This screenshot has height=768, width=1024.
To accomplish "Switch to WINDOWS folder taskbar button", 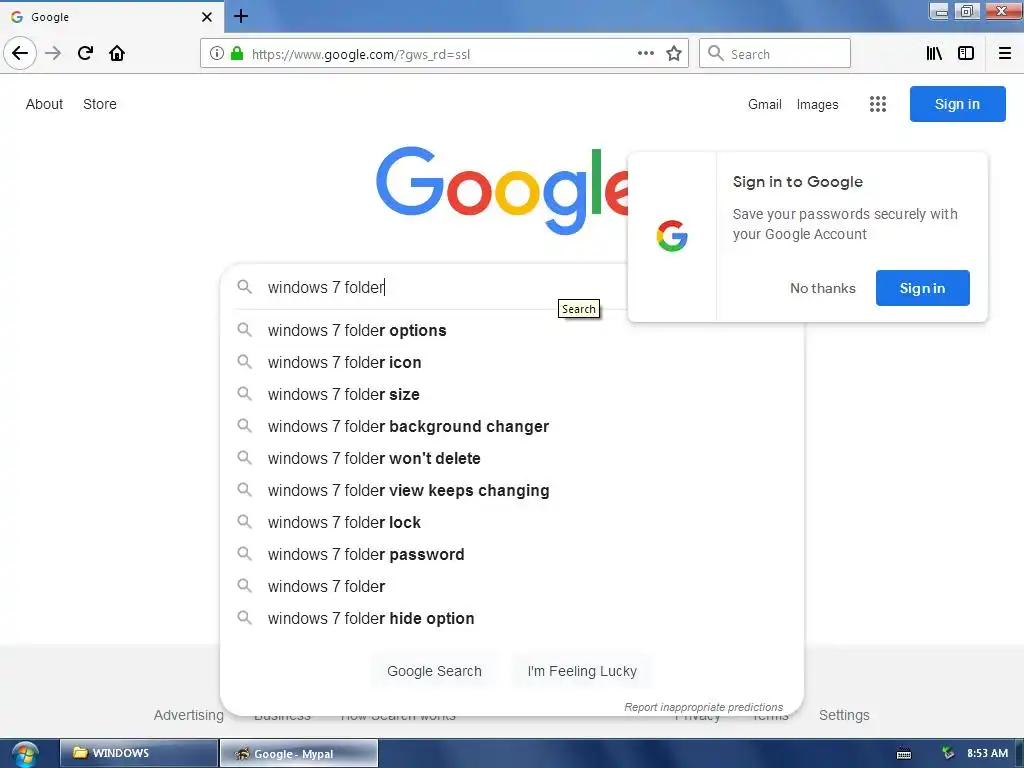I will click(139, 754).
